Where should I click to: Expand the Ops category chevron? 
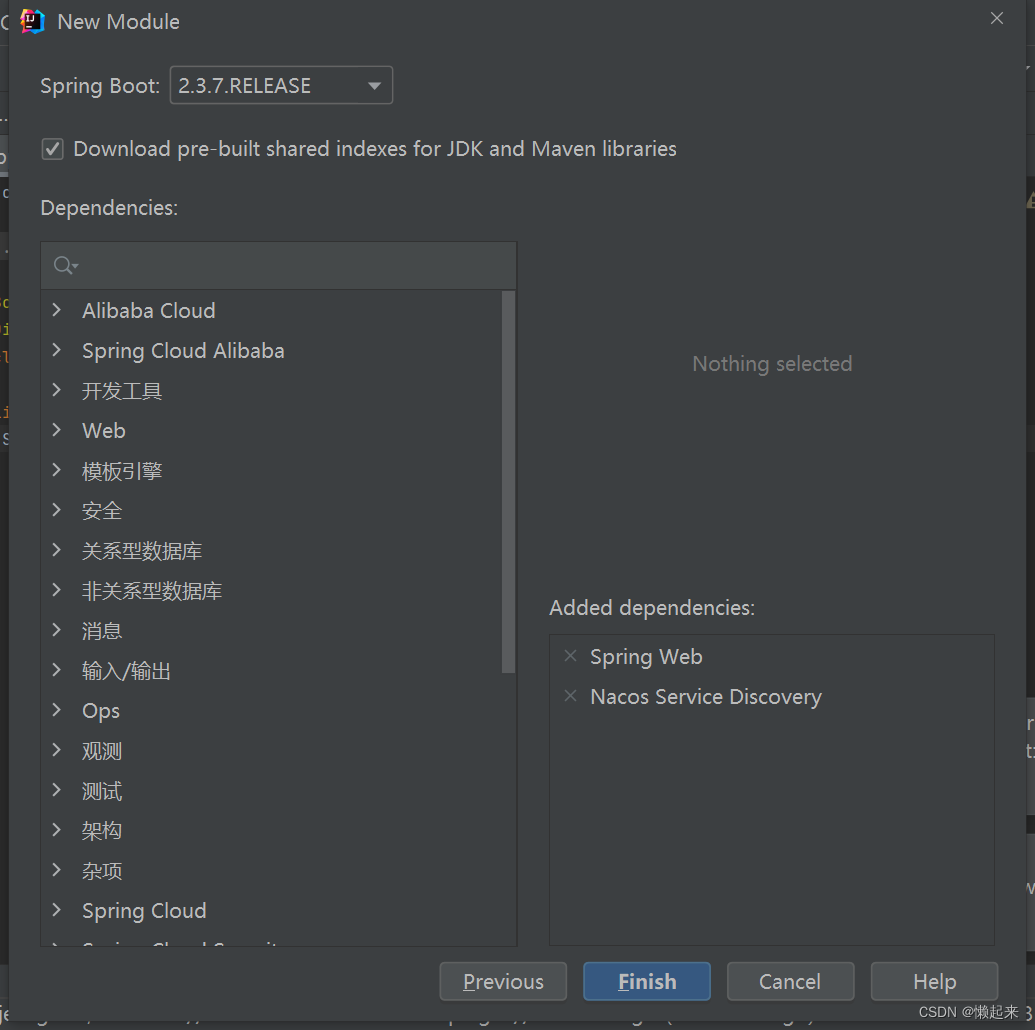[x=57, y=710]
